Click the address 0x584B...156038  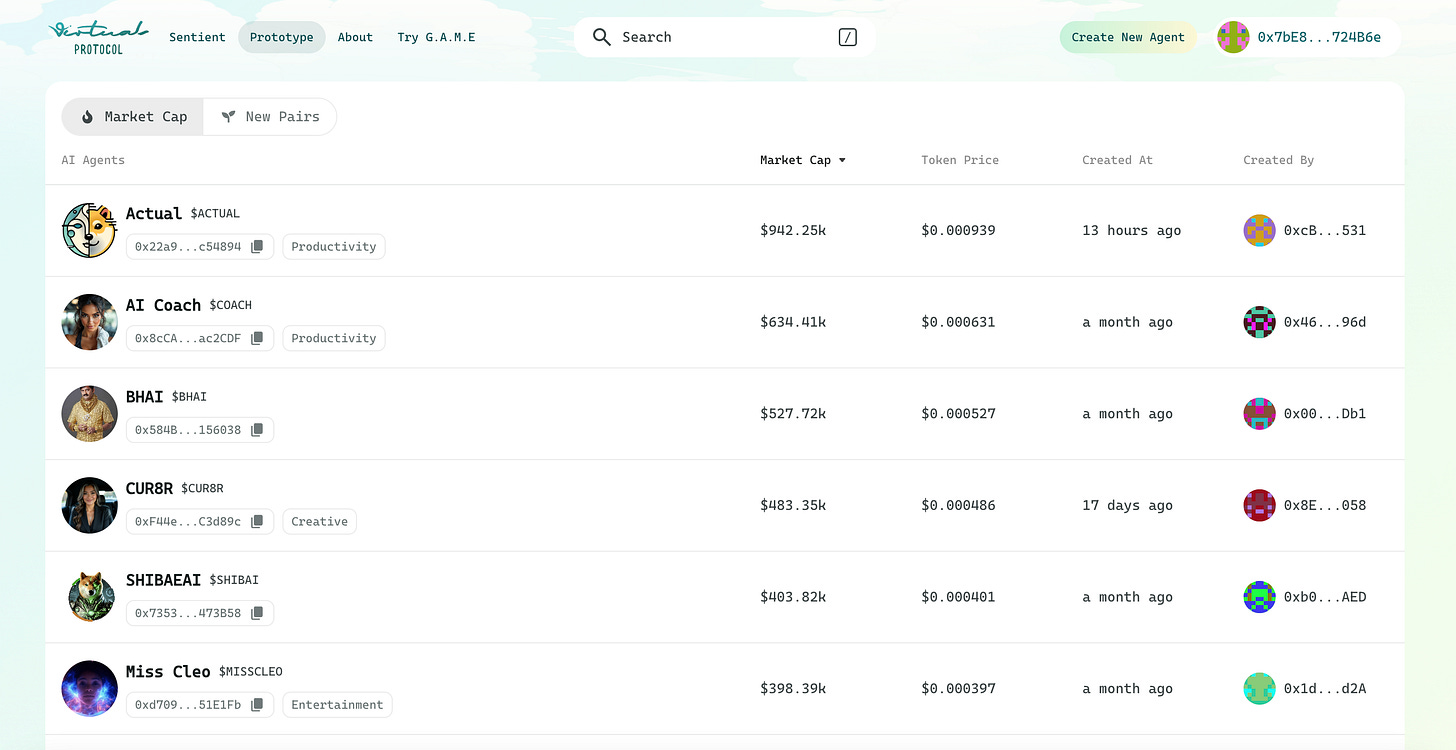point(188,430)
